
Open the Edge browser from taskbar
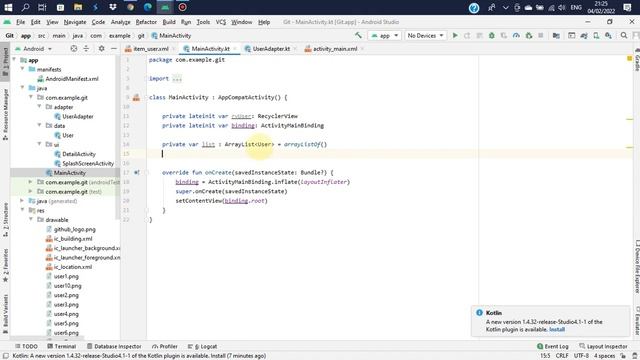point(148,7)
